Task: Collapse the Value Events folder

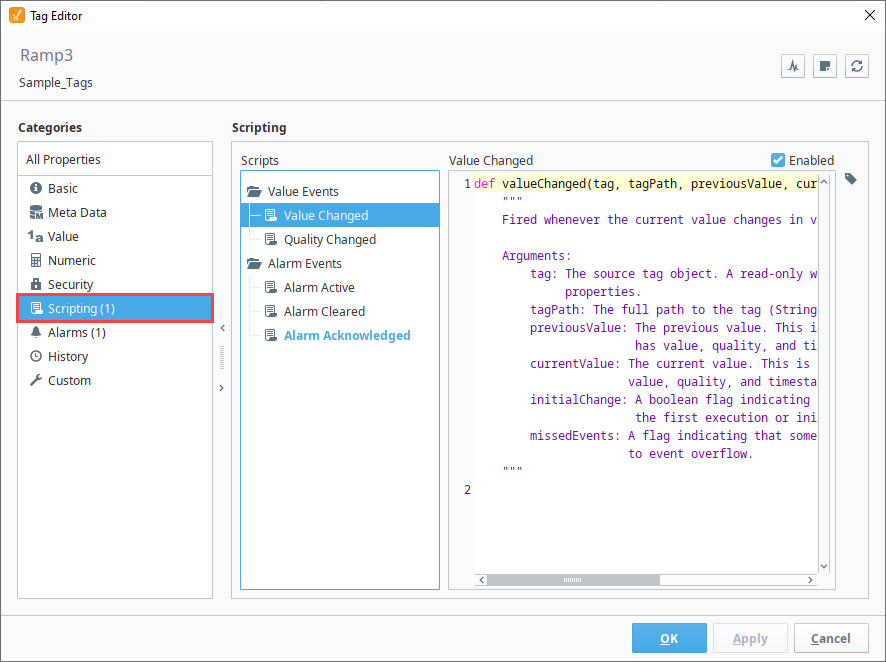Action: [254, 191]
